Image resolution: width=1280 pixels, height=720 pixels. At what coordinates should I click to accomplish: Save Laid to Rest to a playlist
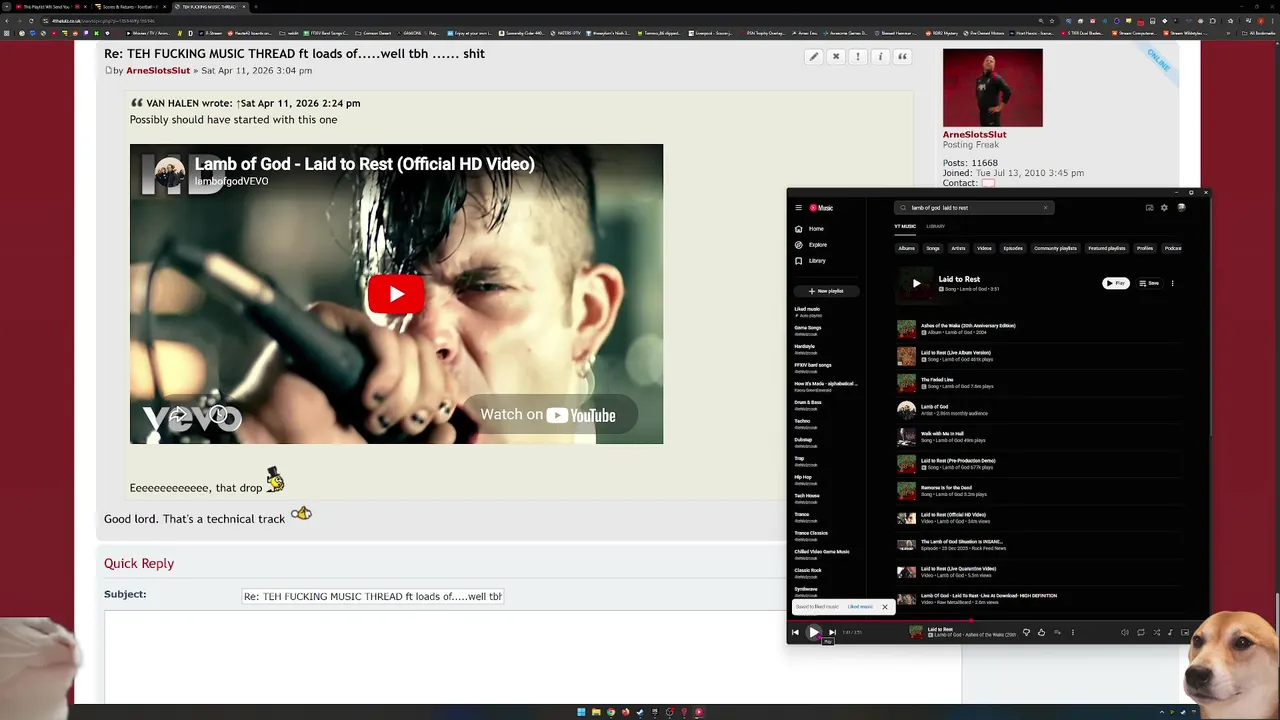pyautogui.click(x=1149, y=283)
